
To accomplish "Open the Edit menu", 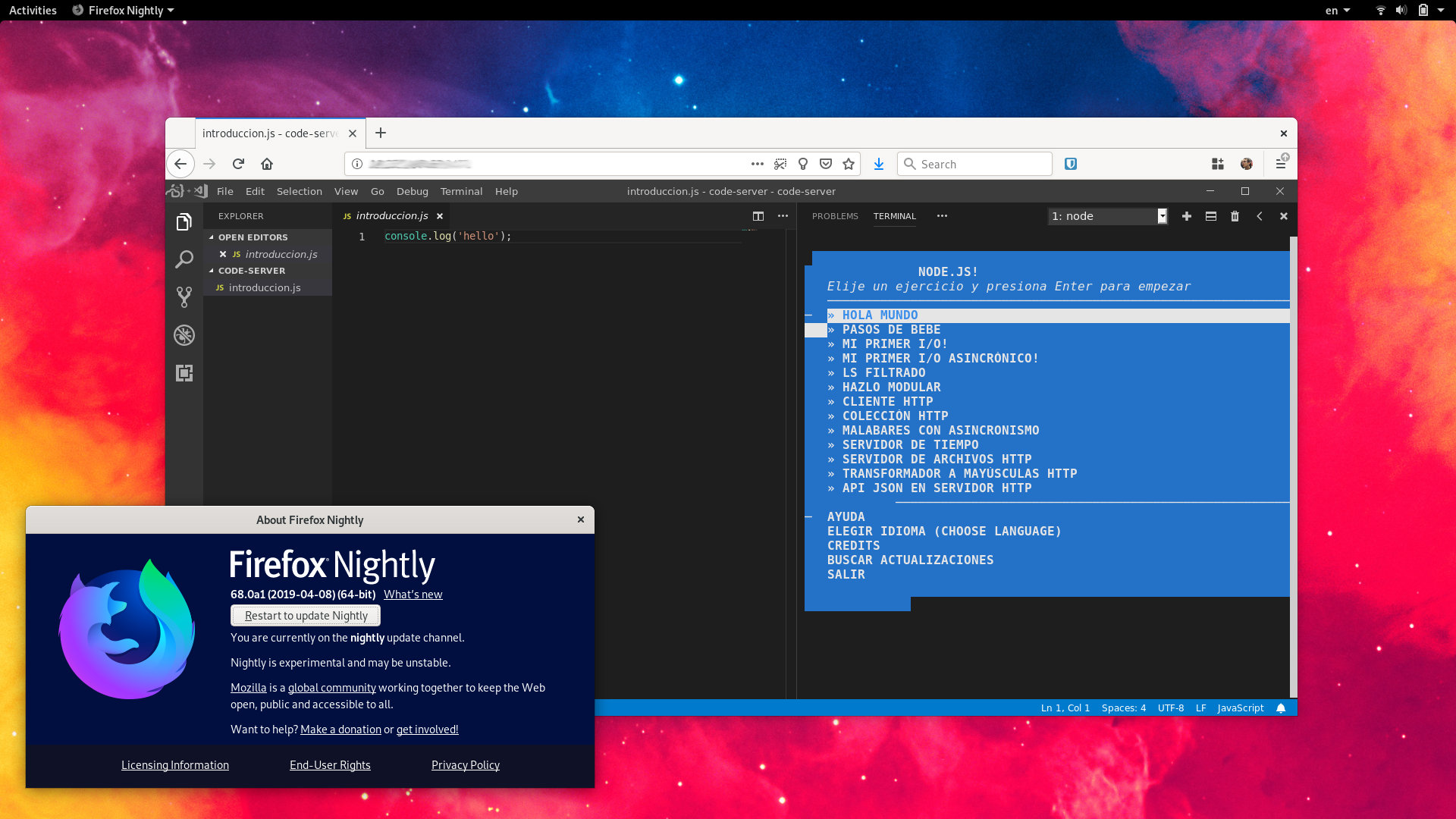I will [x=255, y=192].
